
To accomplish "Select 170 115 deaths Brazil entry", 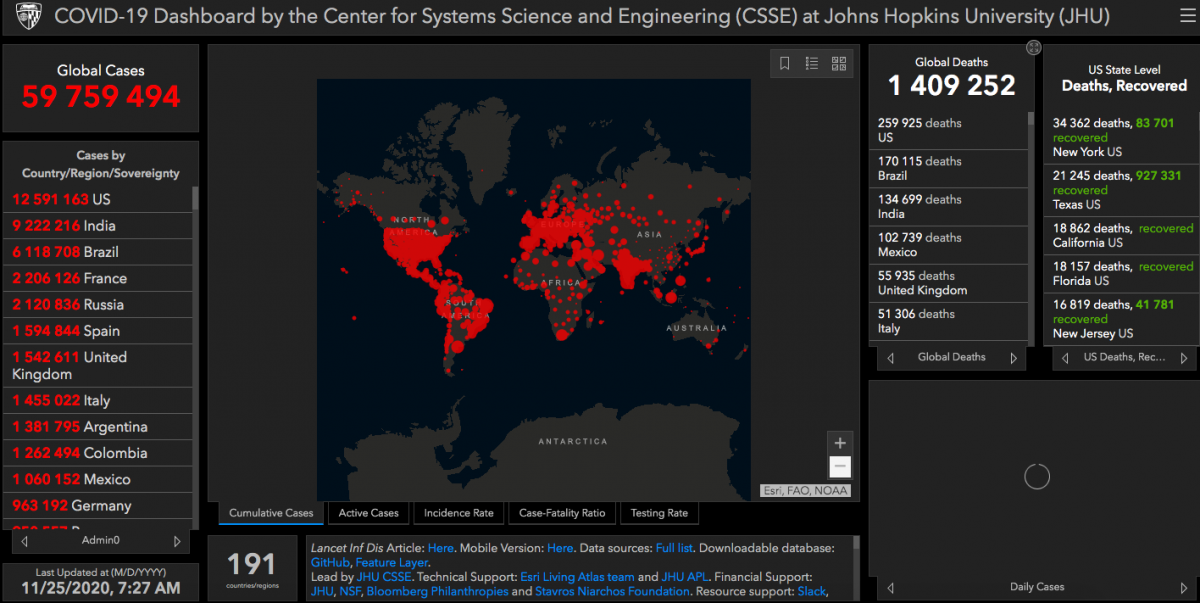I will tap(948, 168).
